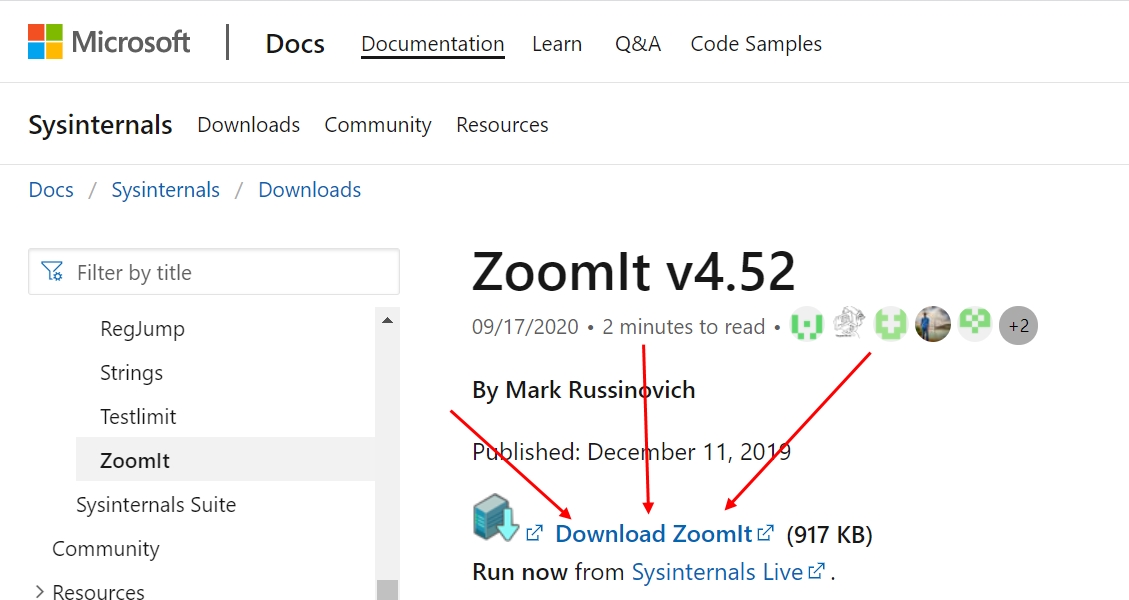Click the external link icon after Sysinternals Live
Screen dimensions: 1129x600
817,570
